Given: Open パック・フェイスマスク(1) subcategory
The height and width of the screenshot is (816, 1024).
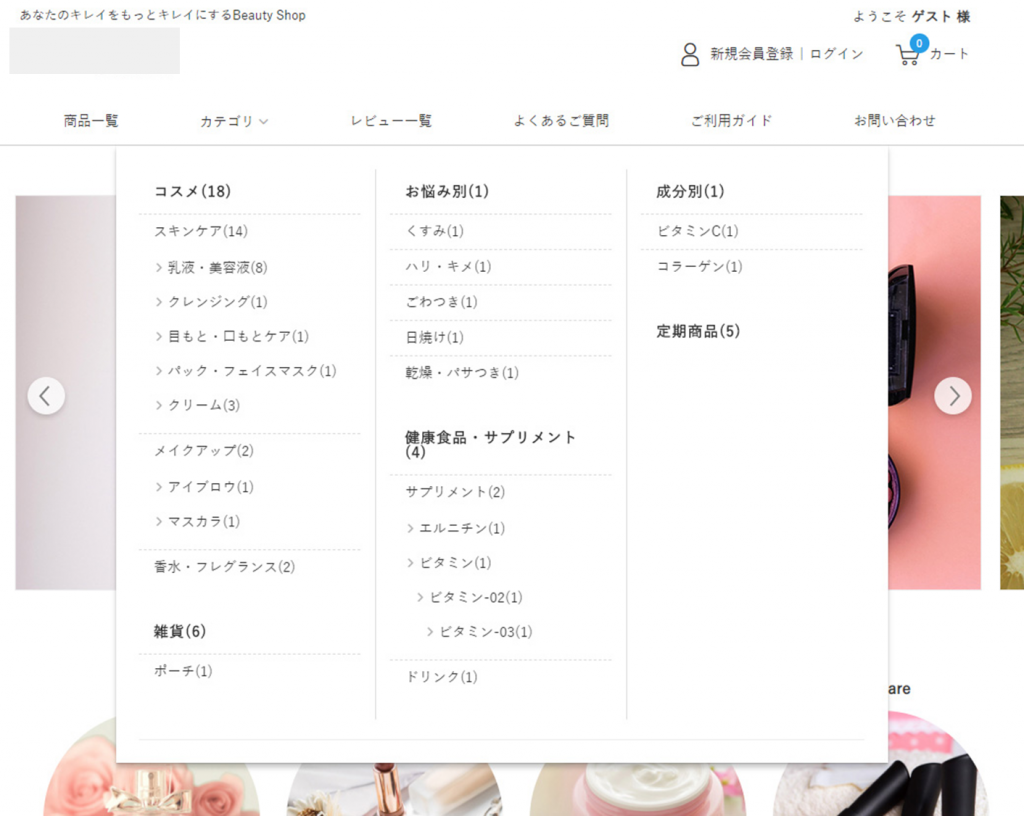Looking at the screenshot, I should tap(252, 371).
